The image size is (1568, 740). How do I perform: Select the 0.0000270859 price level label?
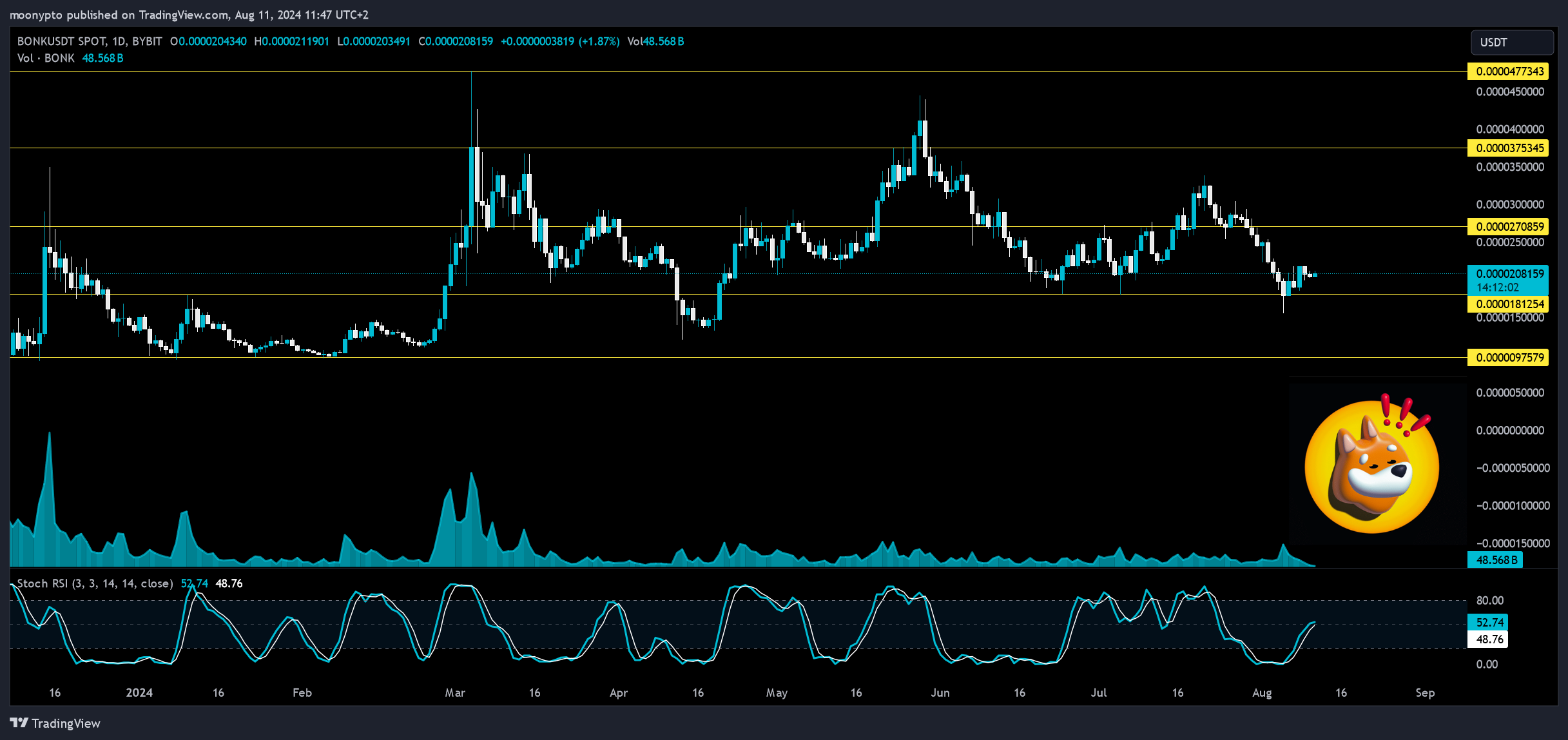(1508, 227)
